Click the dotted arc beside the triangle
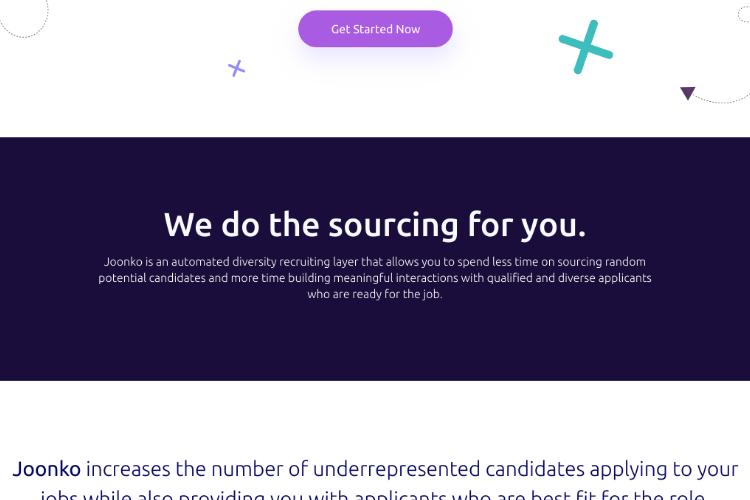Viewport: 750px width, 500px height. (x=723, y=98)
